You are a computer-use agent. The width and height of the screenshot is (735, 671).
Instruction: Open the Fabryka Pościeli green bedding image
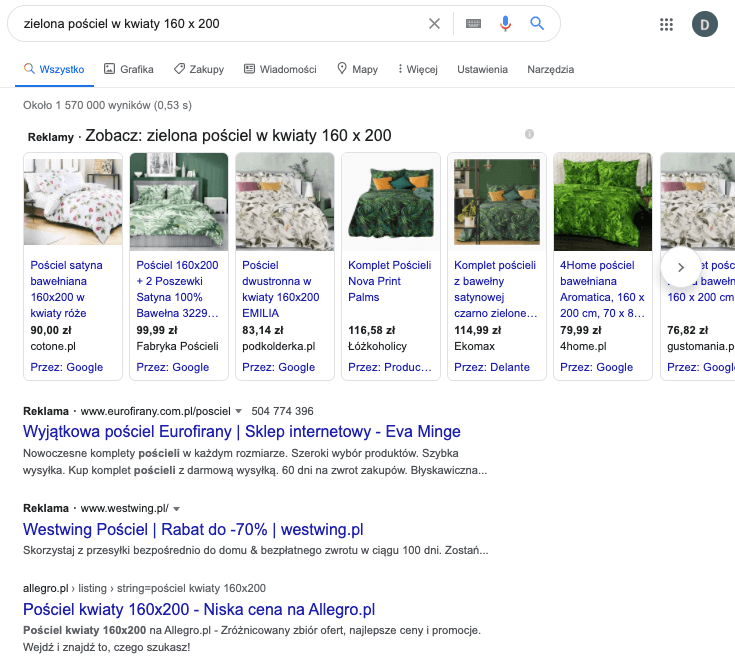coord(179,202)
